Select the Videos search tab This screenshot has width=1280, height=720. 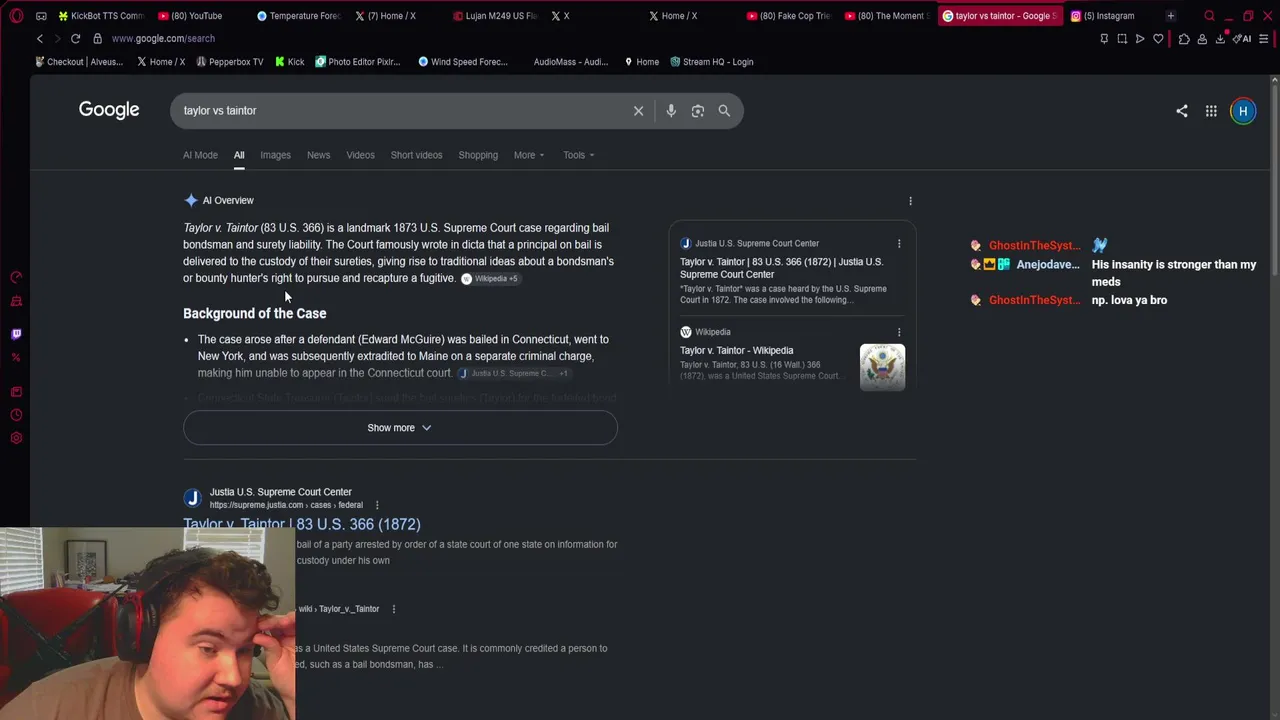(360, 155)
